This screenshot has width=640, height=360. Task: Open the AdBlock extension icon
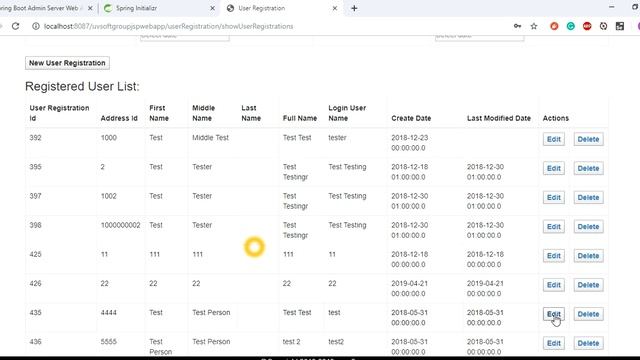point(587,26)
